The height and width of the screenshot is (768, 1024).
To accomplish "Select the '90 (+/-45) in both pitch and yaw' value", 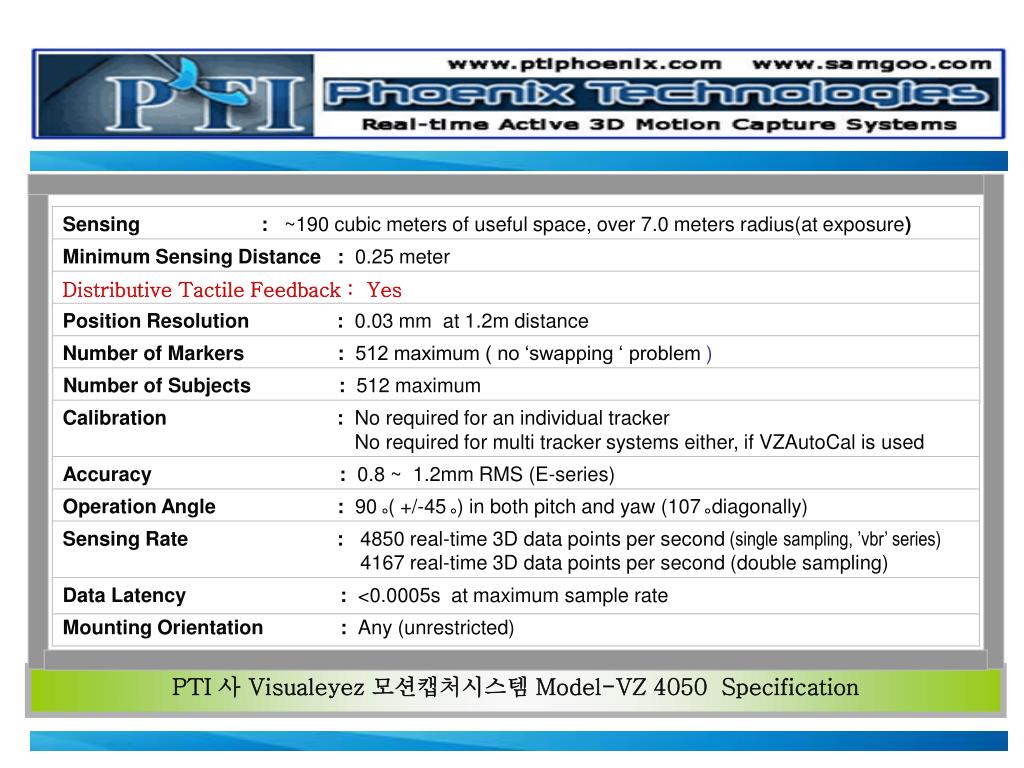I will click(x=581, y=507).
